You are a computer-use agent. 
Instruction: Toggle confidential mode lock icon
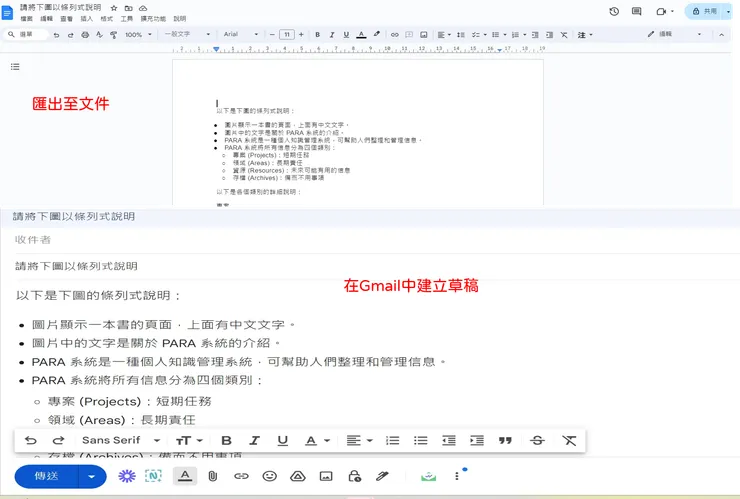click(x=354, y=476)
